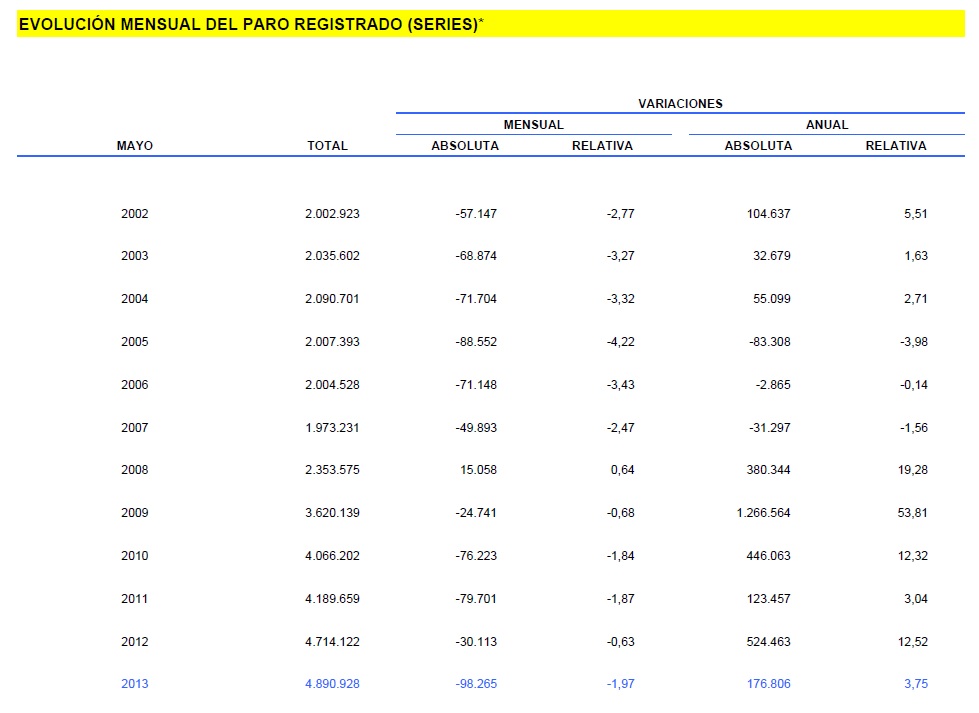Click the 2010 total value 4.066.202
979x713 pixels.
332,556
